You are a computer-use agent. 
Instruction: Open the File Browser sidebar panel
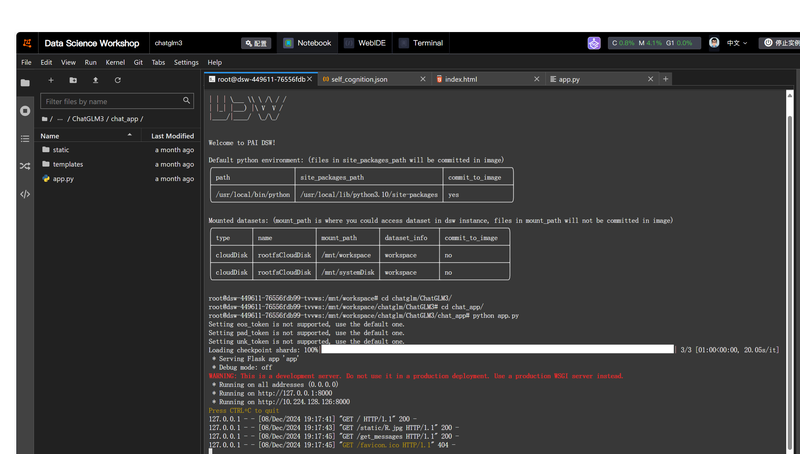tap(25, 83)
